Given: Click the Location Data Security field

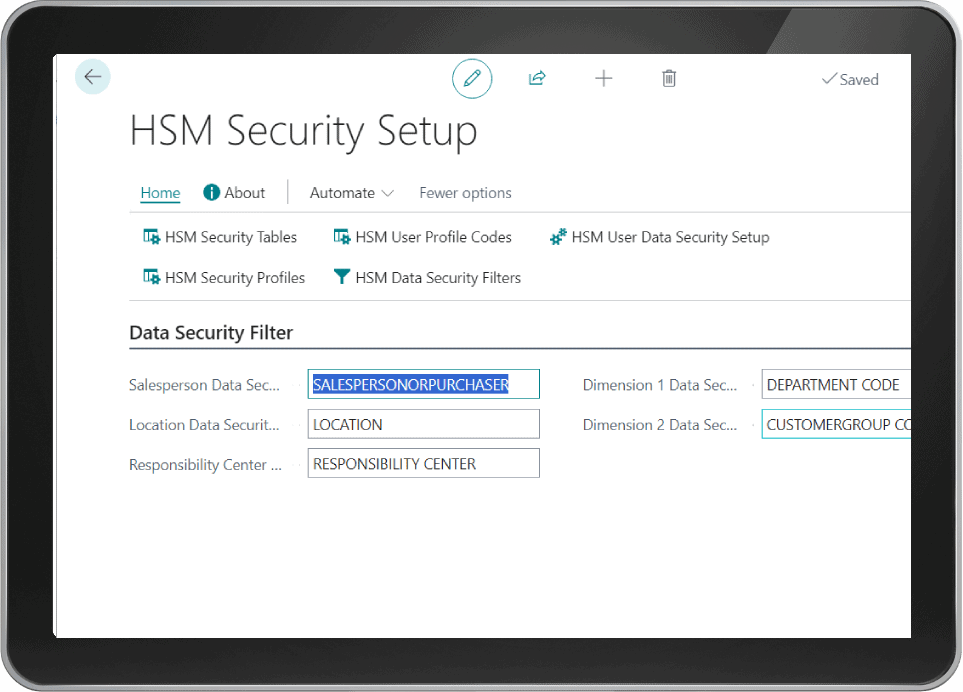Looking at the screenshot, I should 424,424.
